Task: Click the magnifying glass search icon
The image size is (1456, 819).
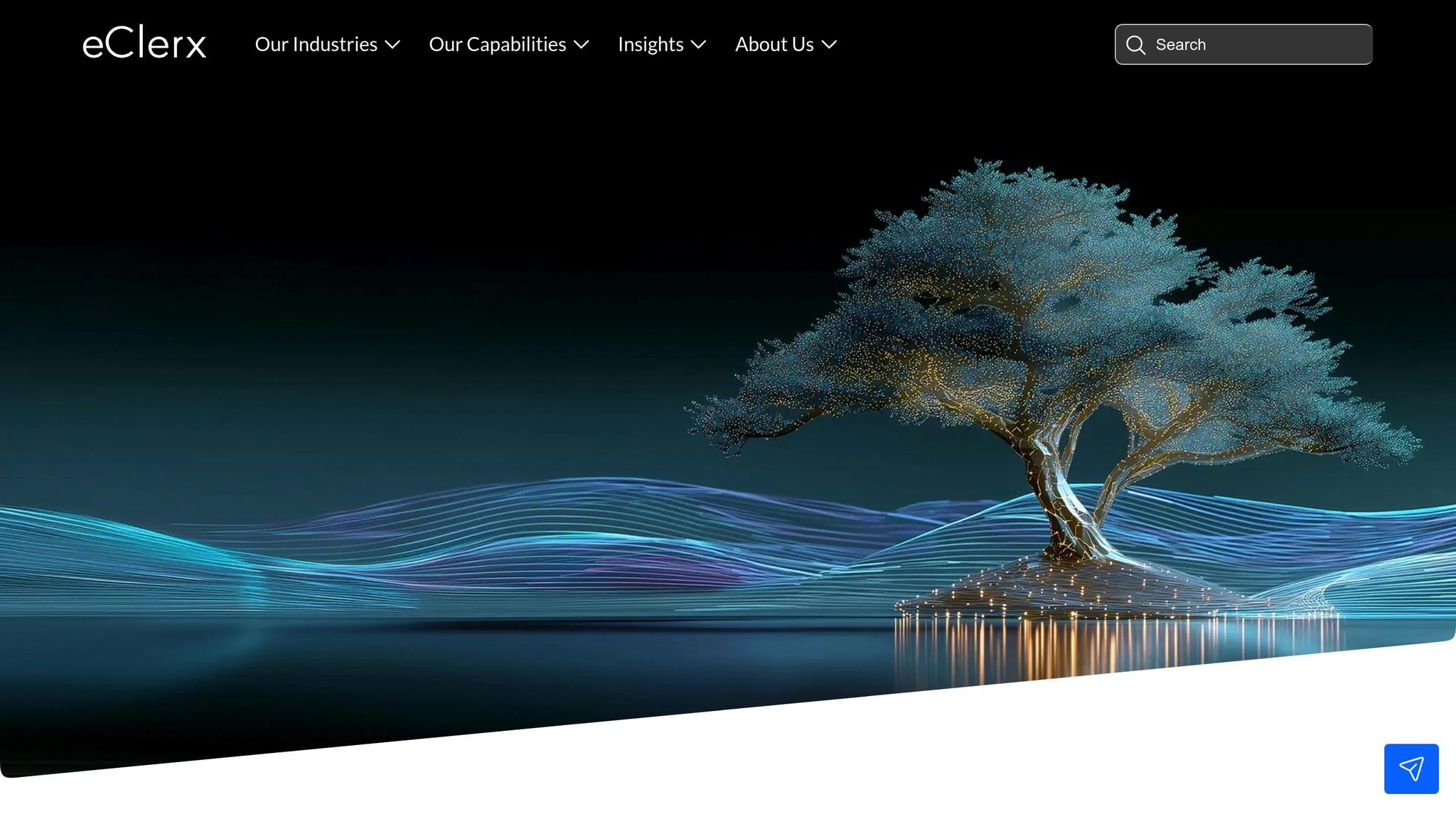Action: 1135,45
